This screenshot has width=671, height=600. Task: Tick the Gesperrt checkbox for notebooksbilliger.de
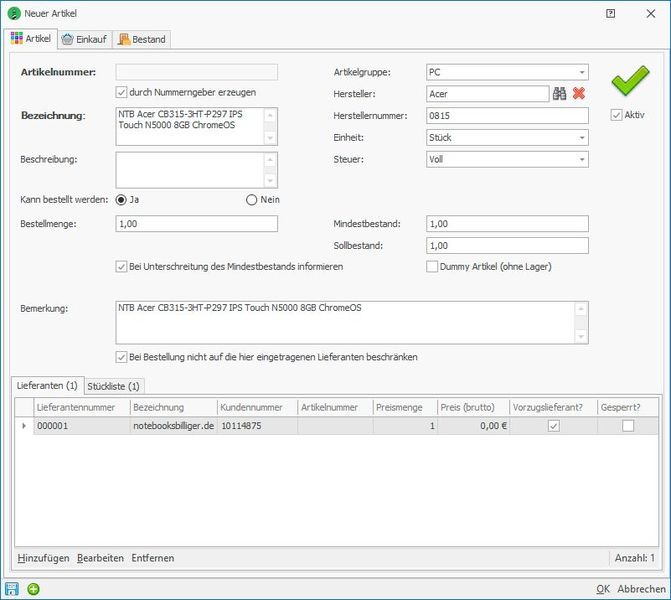click(x=627, y=426)
